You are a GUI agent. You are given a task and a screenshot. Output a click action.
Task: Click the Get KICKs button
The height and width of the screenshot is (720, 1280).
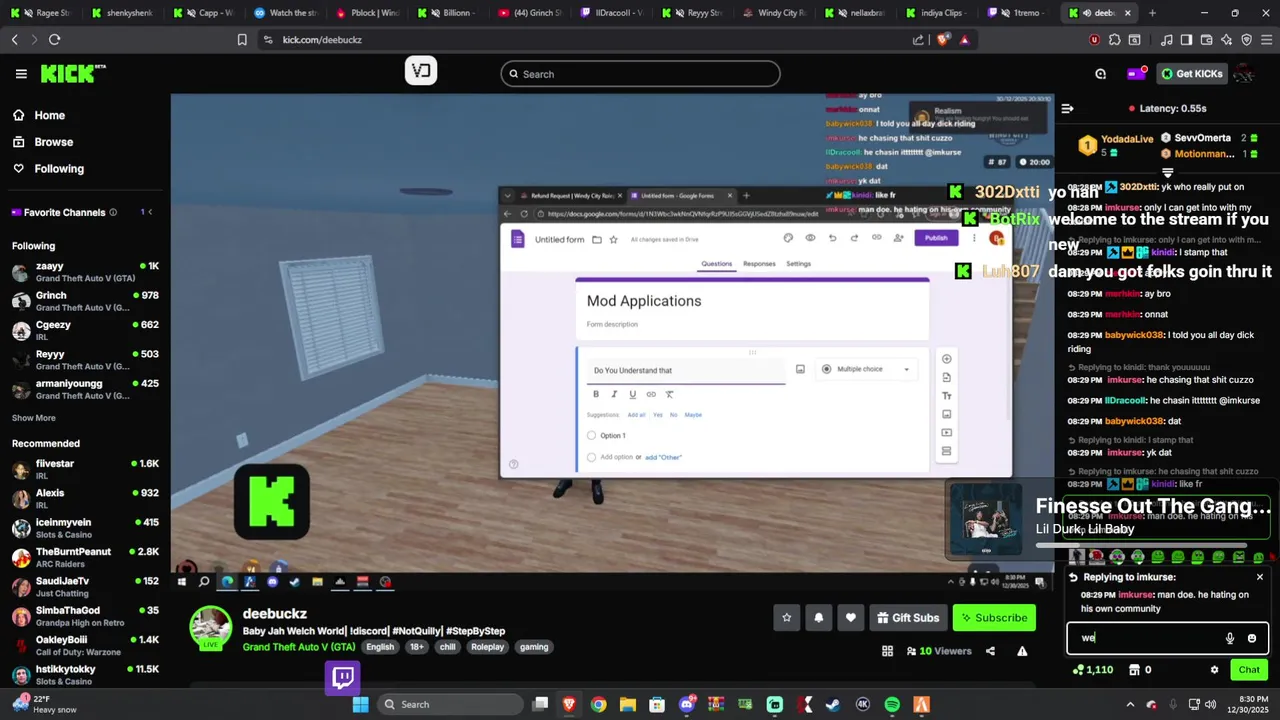coord(1192,74)
